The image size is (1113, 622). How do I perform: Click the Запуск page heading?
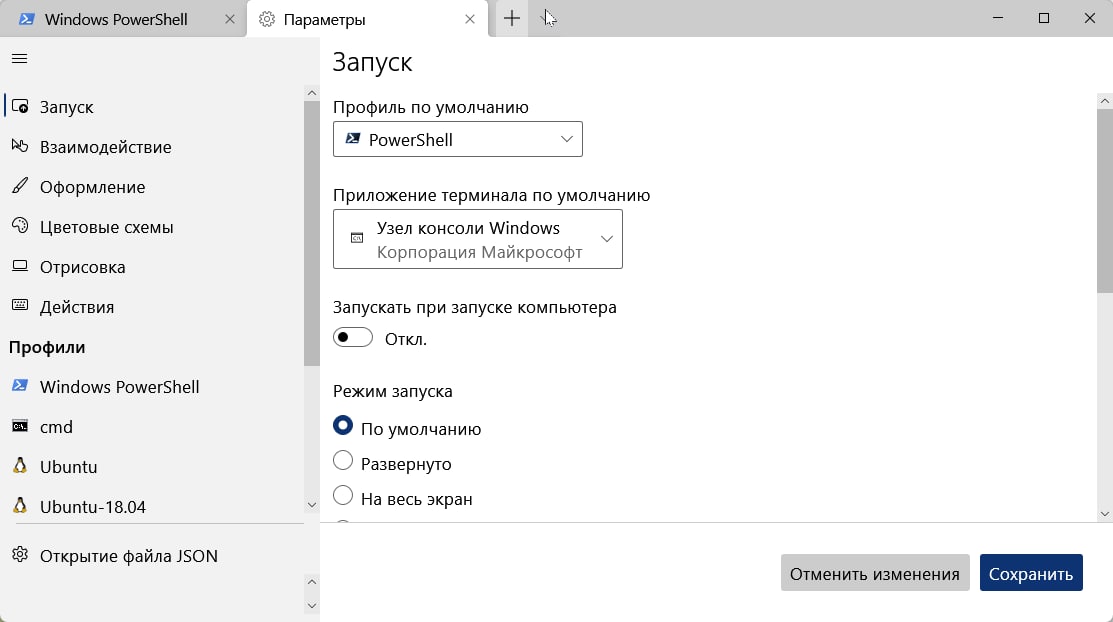(x=373, y=62)
